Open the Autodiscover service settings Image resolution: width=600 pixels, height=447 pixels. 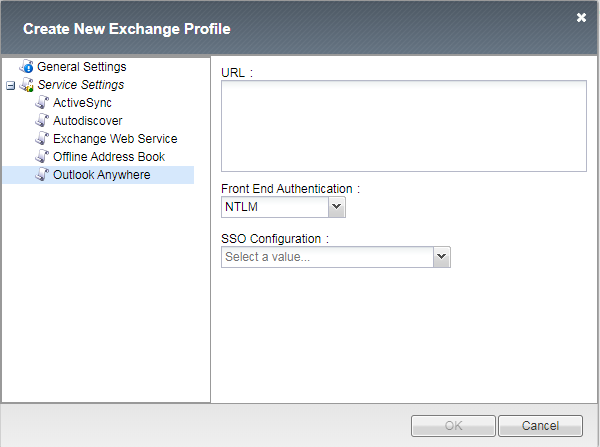(x=87, y=121)
